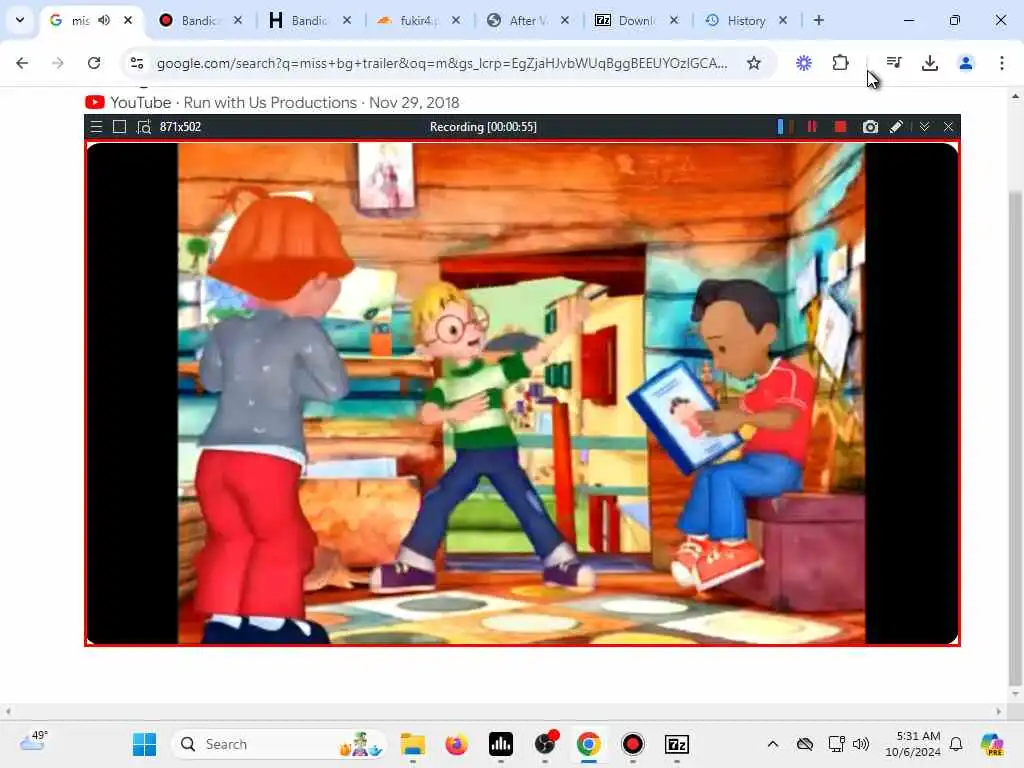Close the Google search tab
Viewport: 1024px width, 768px height.
click(128, 20)
